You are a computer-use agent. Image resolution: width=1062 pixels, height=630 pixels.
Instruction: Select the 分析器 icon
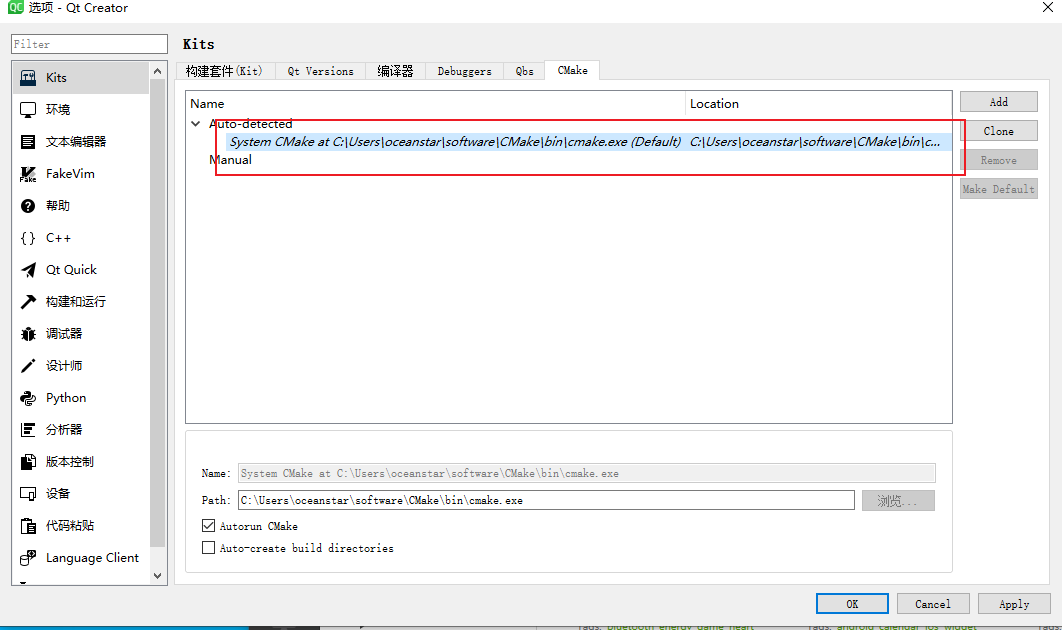(28, 429)
